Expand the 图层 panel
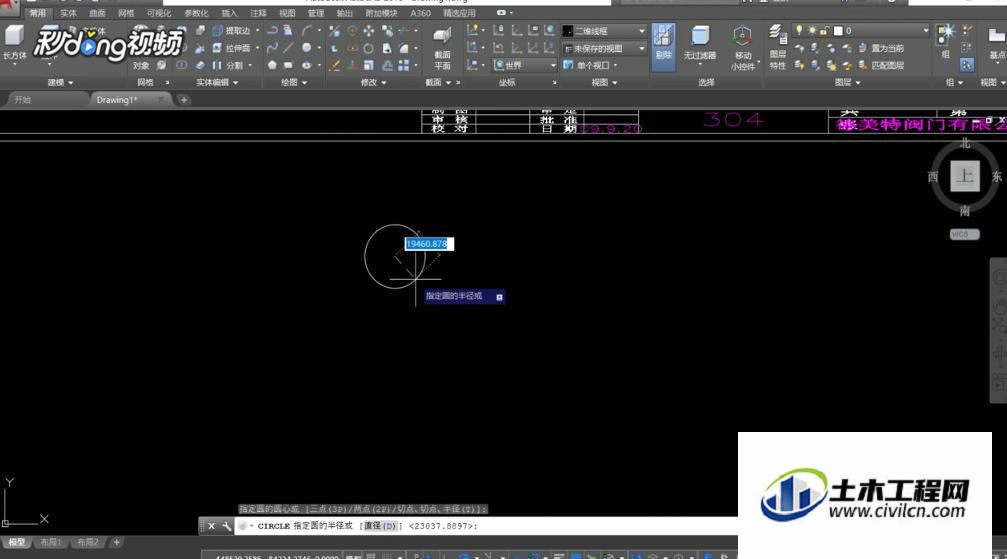This screenshot has height=559, width=1007. coord(847,83)
